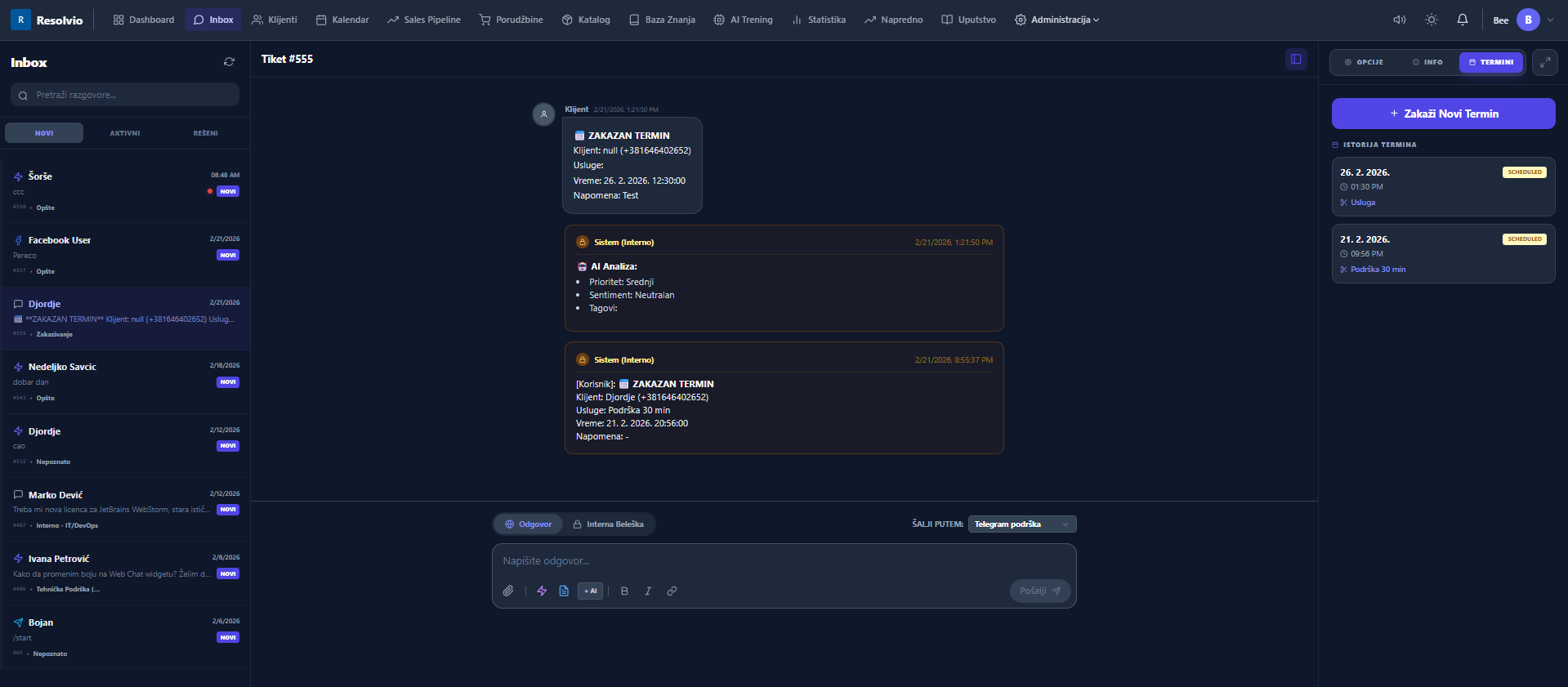Insert template with document icon
The width and height of the screenshot is (1568, 687).
point(564,591)
